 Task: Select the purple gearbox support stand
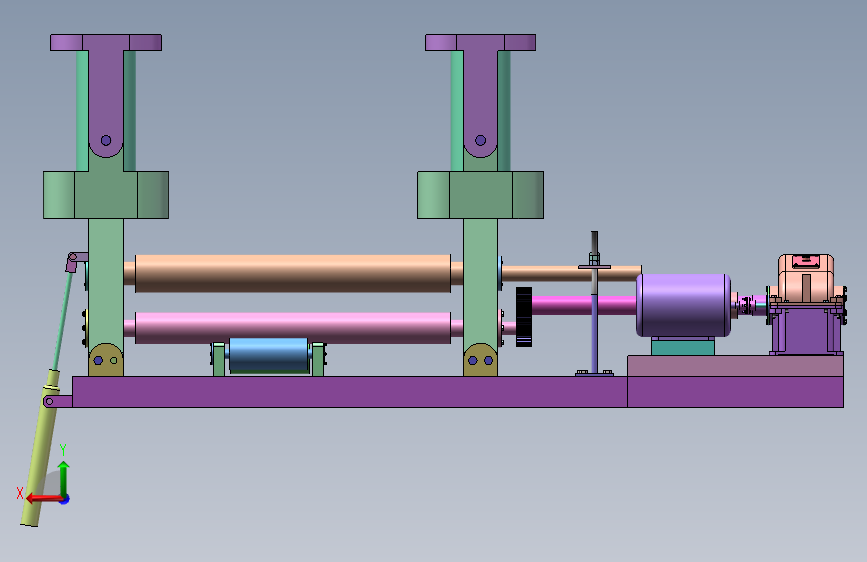(x=806, y=329)
